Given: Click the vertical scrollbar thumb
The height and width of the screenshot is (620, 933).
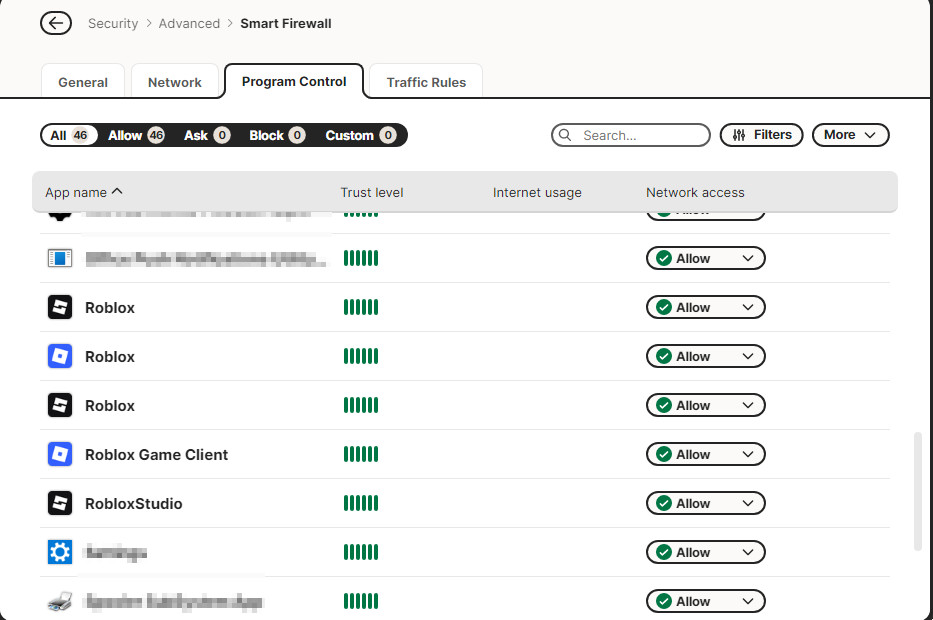Looking at the screenshot, I should (918, 491).
